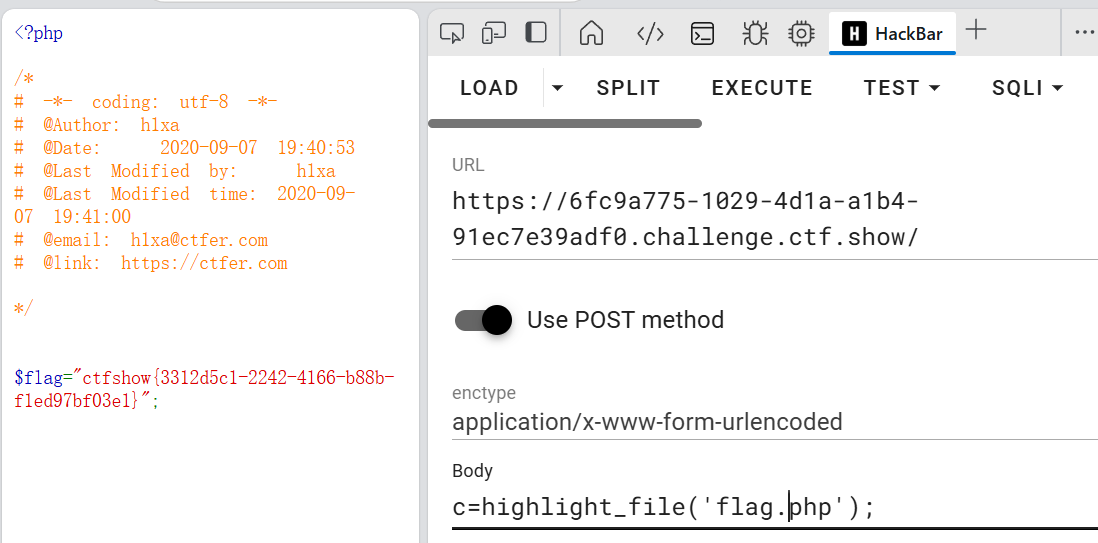Expand the LOAD dropdown arrow
The height and width of the screenshot is (543, 1098).
click(x=558, y=88)
